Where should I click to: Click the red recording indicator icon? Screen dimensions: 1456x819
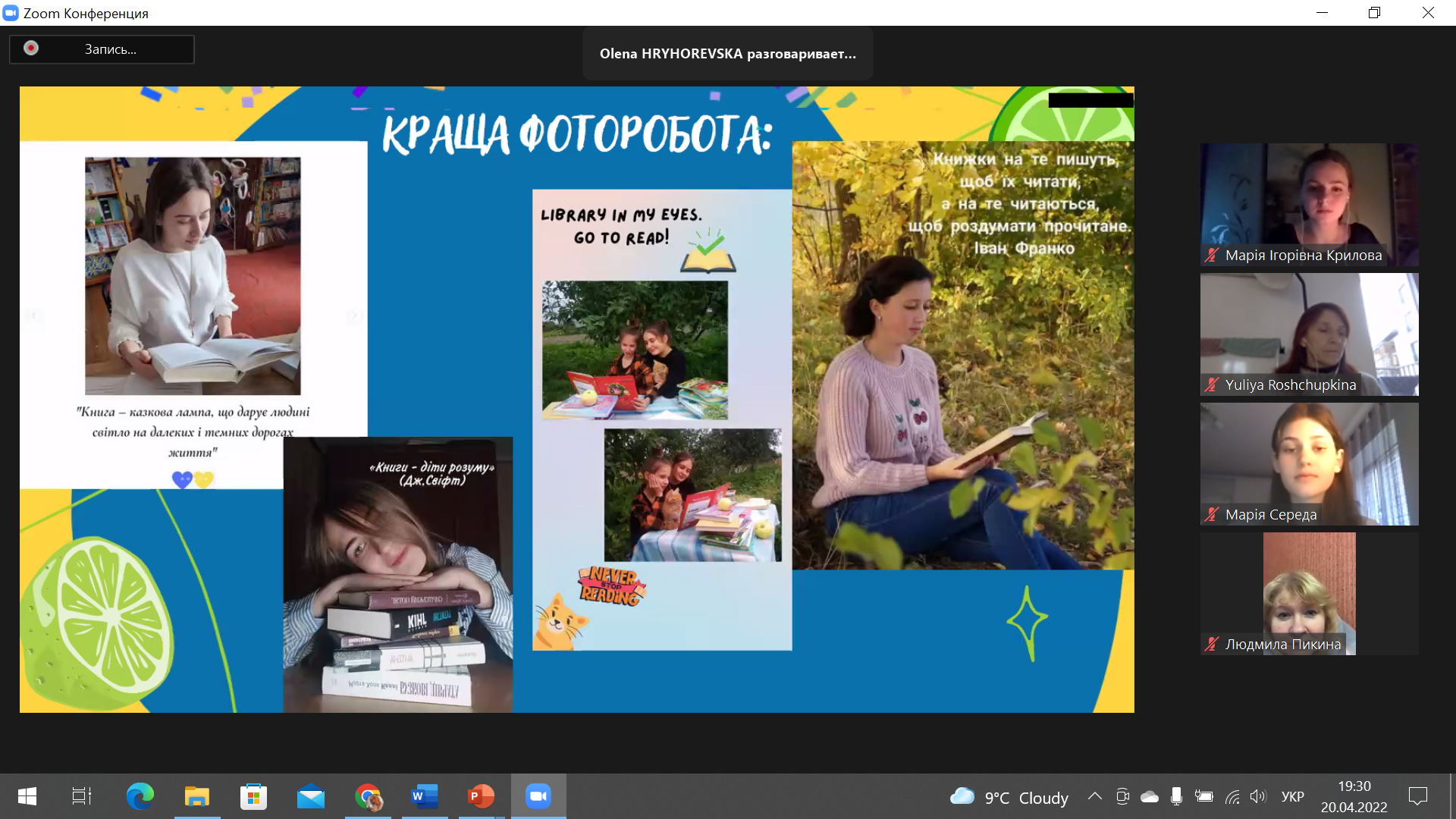[x=31, y=49]
